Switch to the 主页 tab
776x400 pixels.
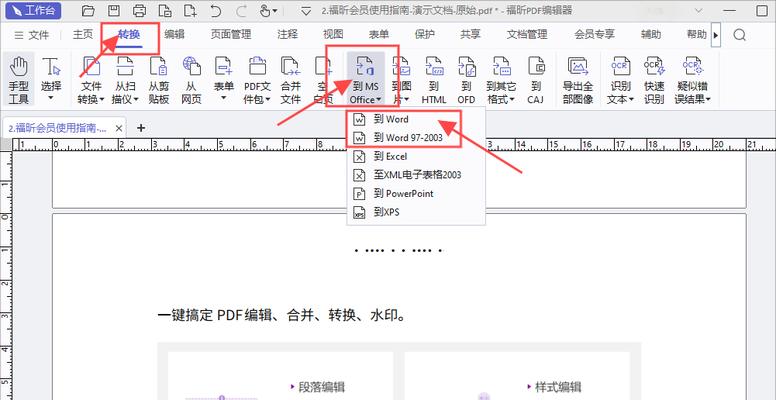pyautogui.click(x=83, y=34)
